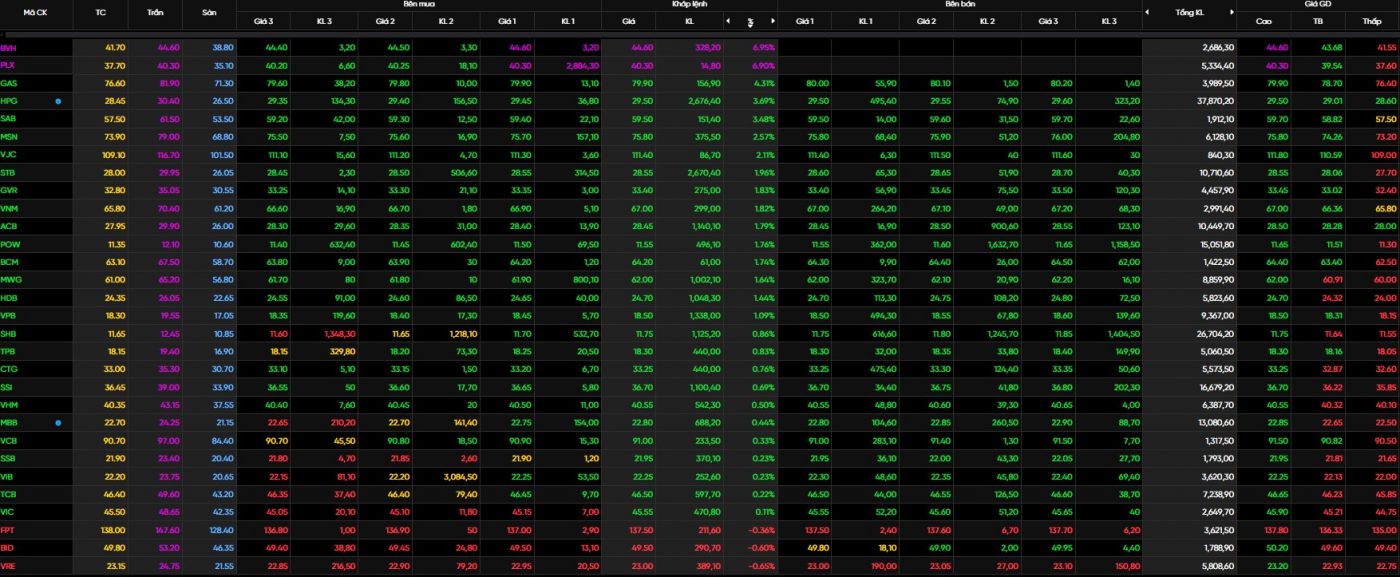
Task: Click the Bên mua group header
Action: pyautogui.click(x=419, y=4)
